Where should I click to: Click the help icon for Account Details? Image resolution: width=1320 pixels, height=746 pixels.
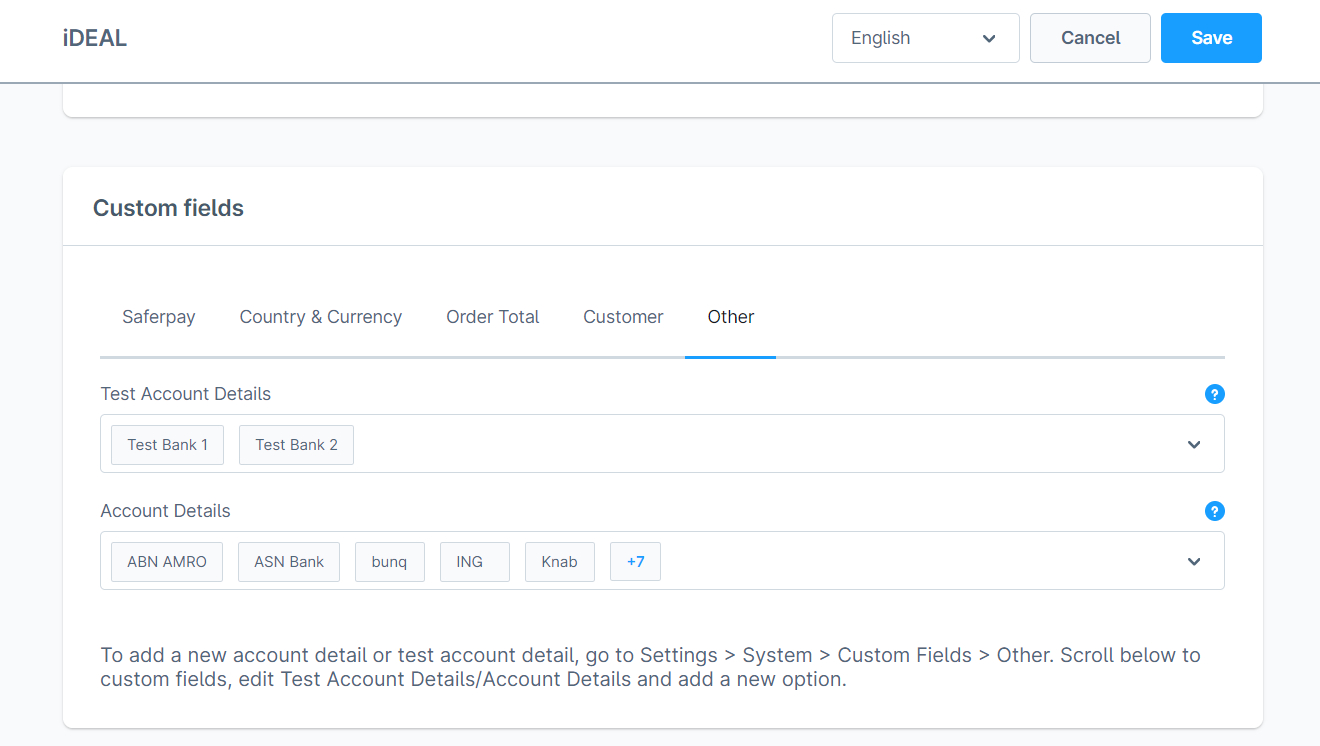click(1214, 511)
